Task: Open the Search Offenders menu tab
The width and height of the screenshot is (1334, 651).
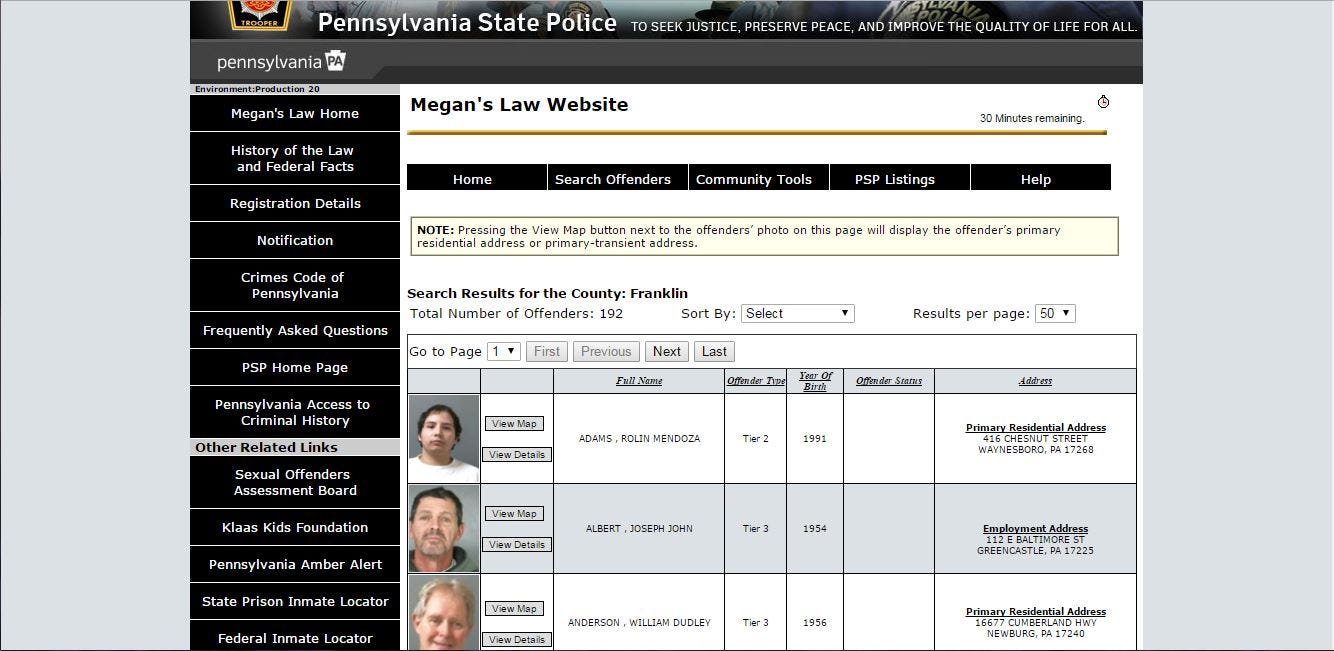Action: [613, 179]
